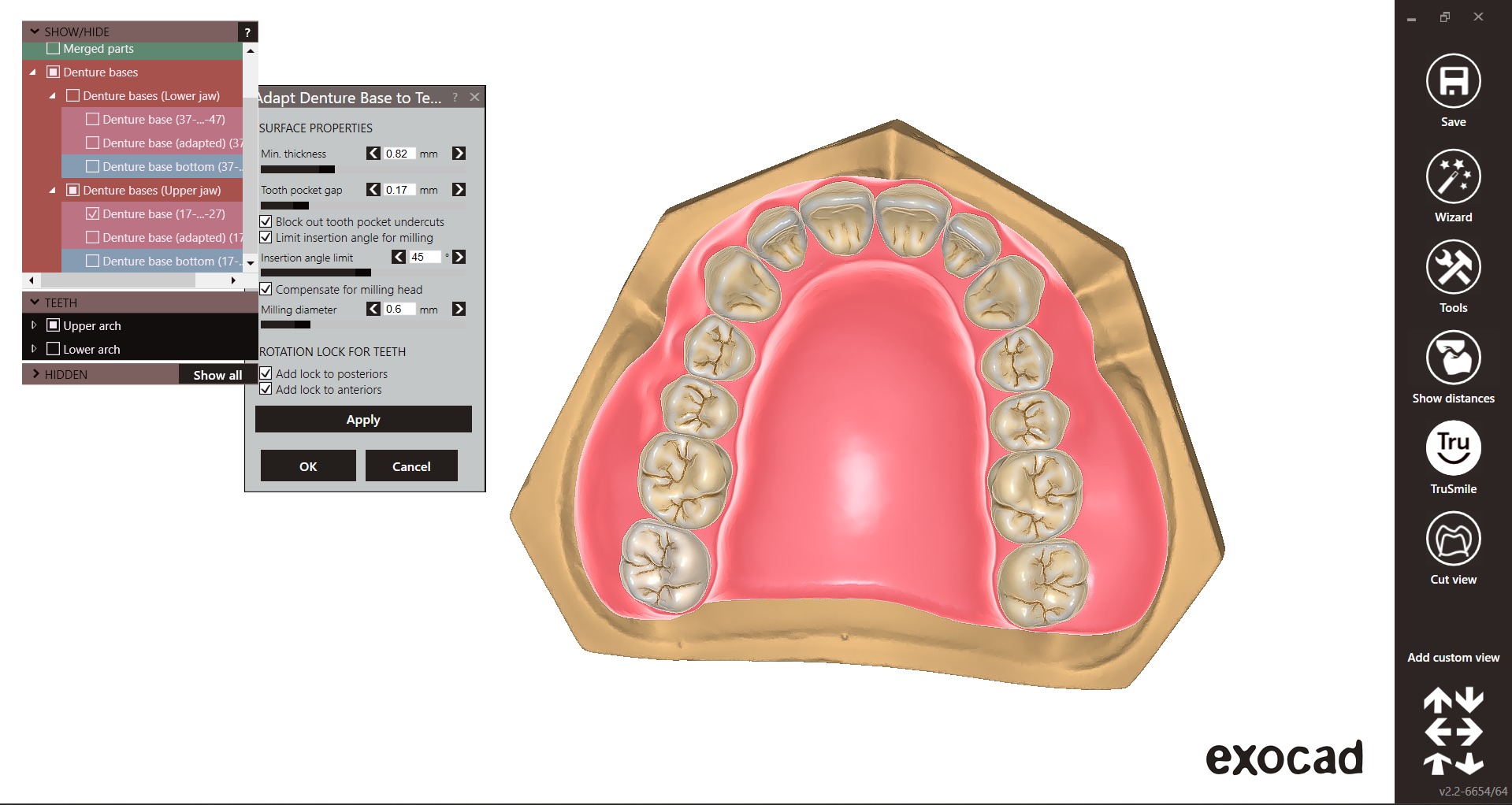Decrease Milling diameter value

tap(373, 309)
